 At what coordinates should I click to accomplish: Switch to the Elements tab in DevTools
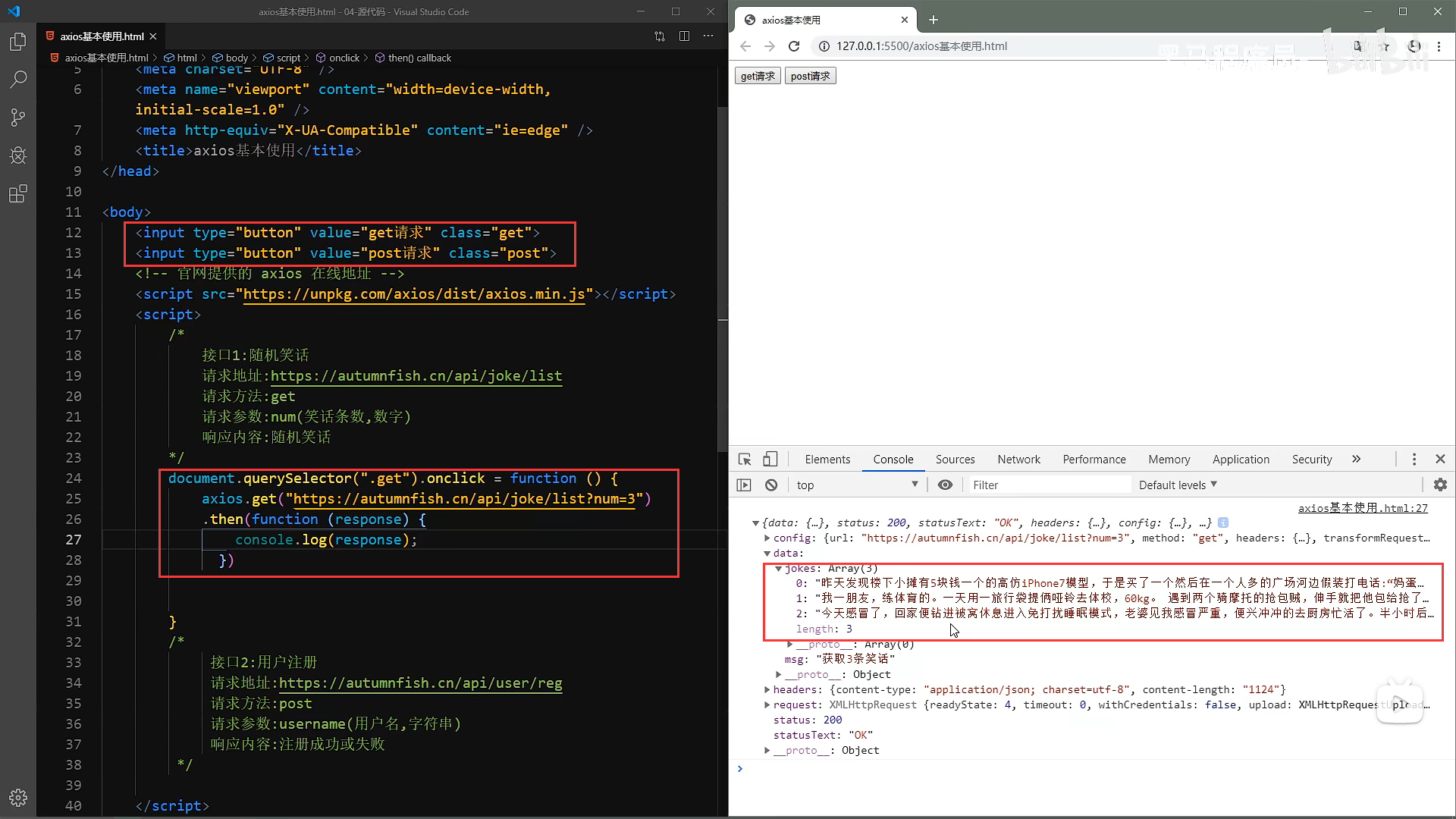point(827,460)
